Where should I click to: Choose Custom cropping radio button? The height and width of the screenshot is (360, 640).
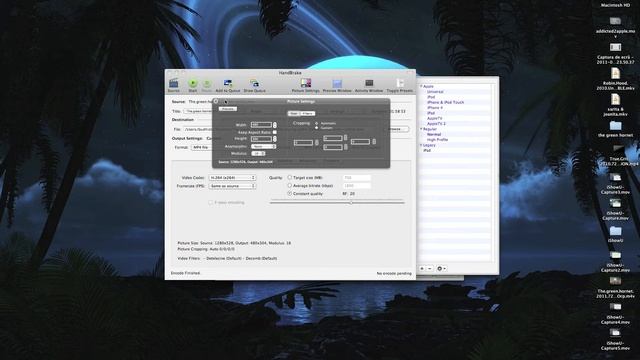point(317,128)
